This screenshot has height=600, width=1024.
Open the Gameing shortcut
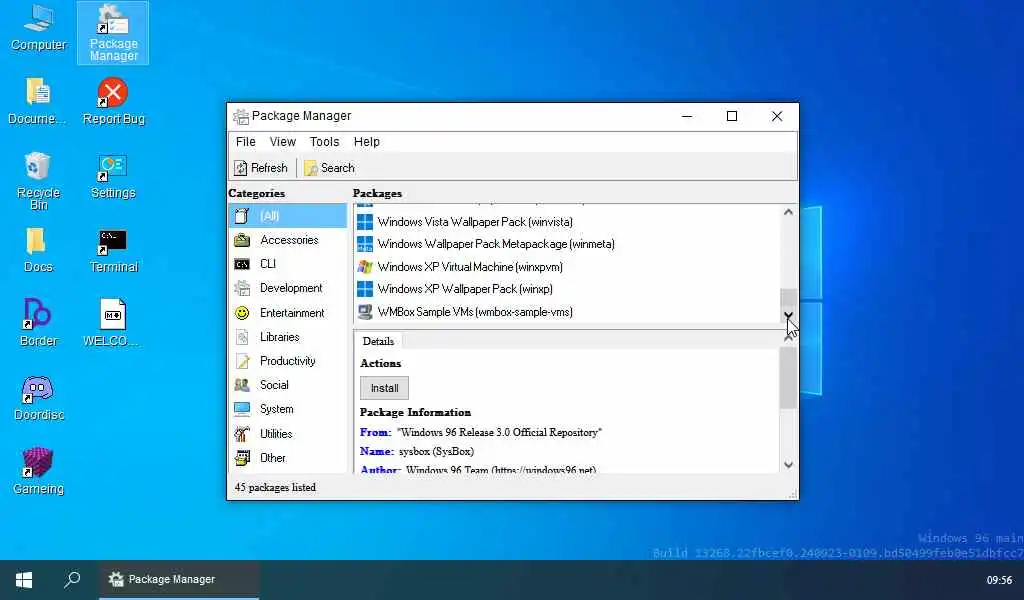pyautogui.click(x=38, y=471)
